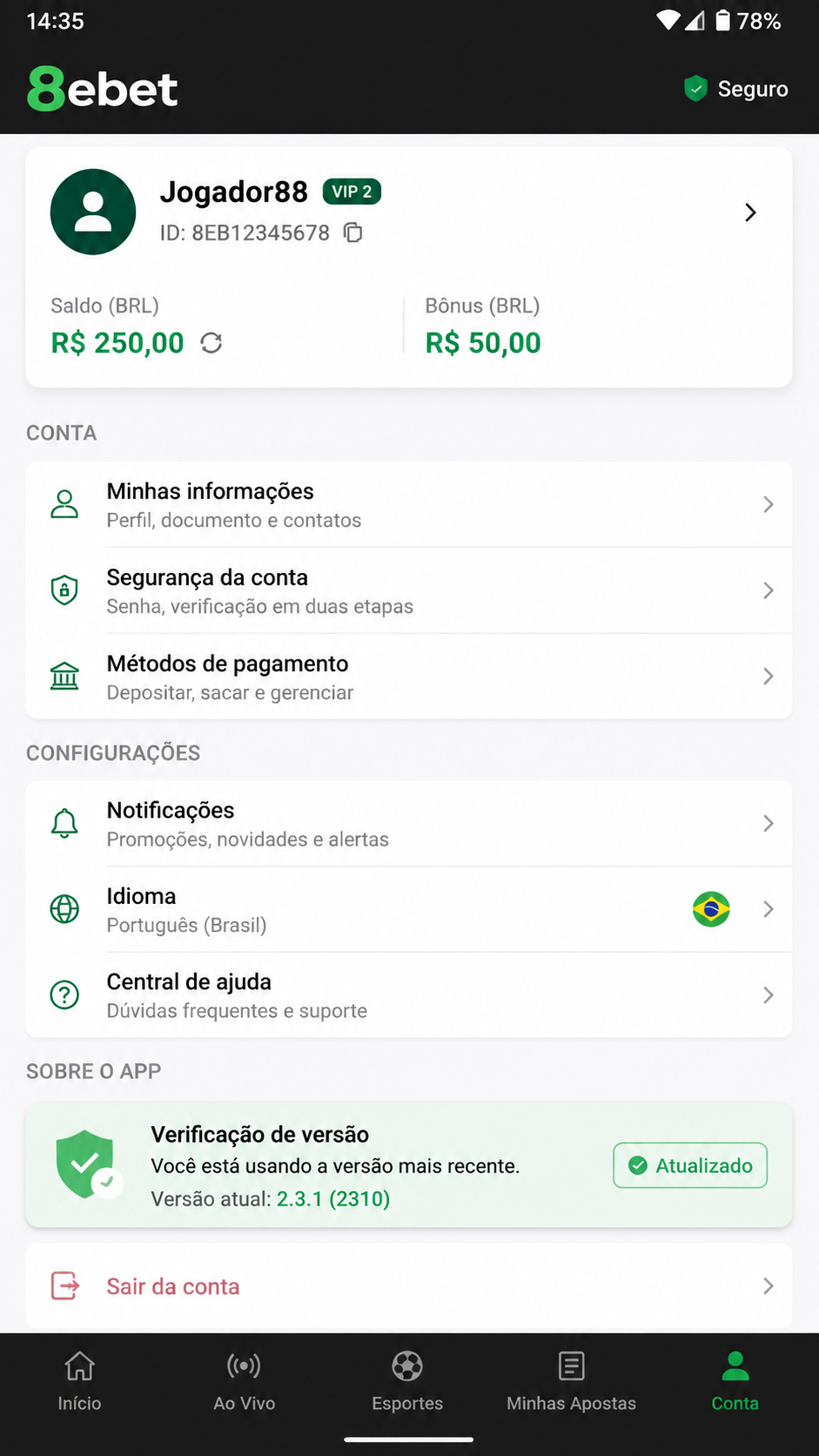Viewport: 819px width, 1456px height.
Task: Tap the bank icon for Métodos de pagamento
Action: 64,677
